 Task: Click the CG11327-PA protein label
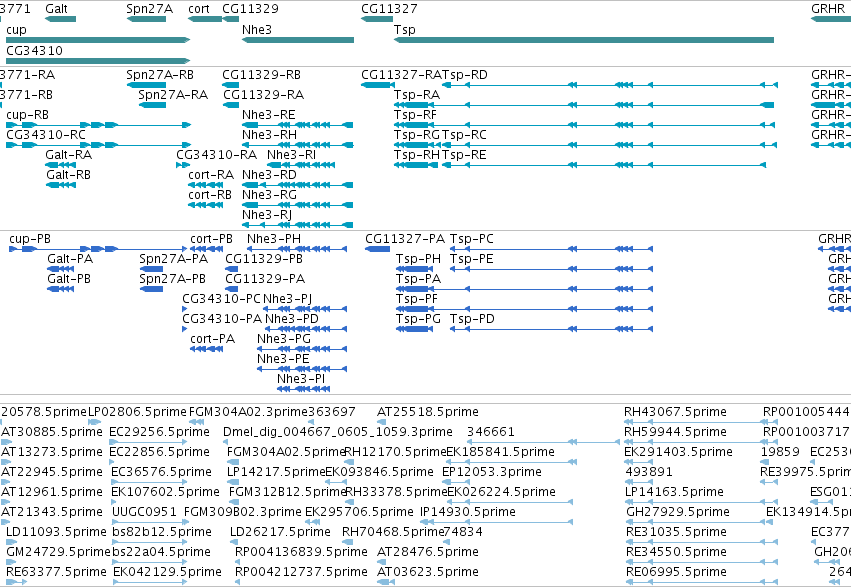tap(405, 239)
